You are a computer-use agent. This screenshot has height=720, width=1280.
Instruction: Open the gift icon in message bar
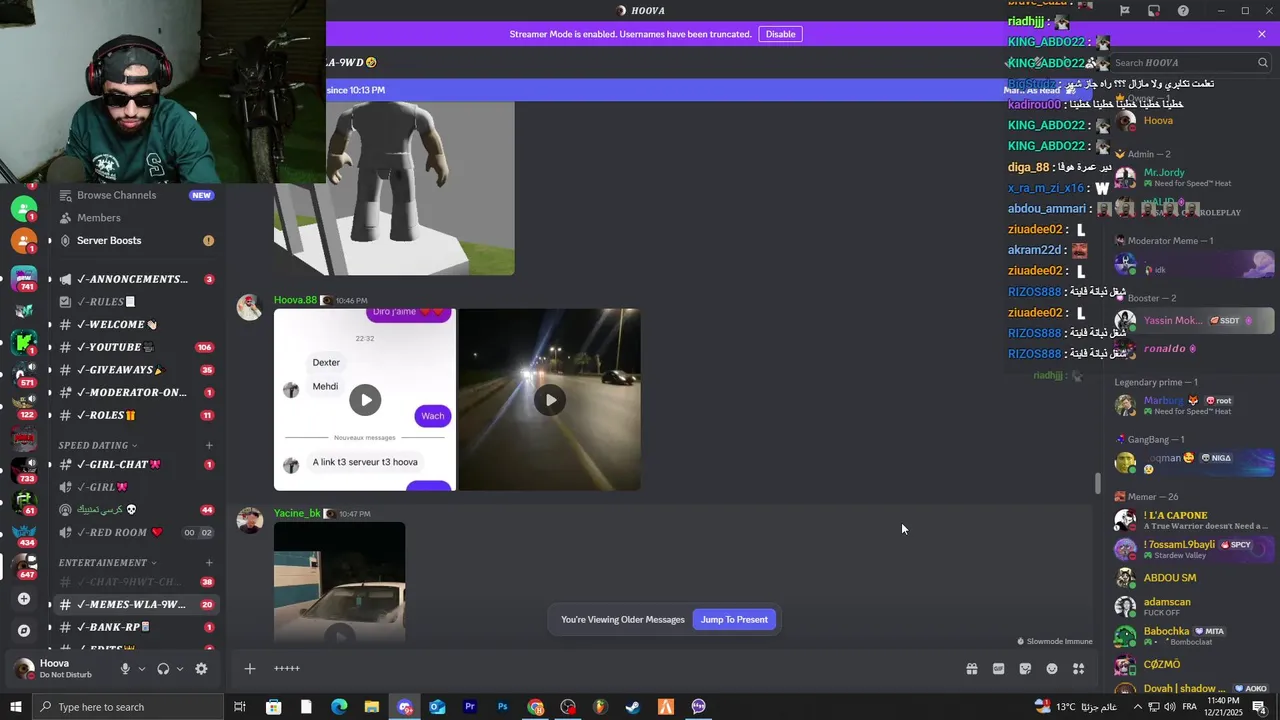point(971,669)
